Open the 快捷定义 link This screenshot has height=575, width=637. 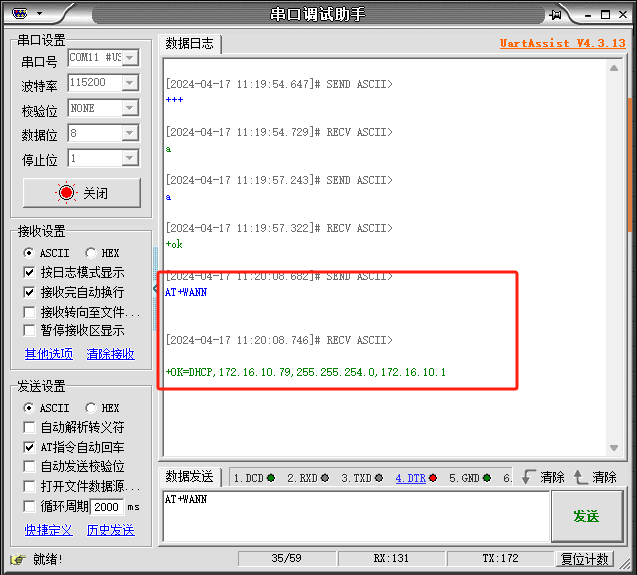pyautogui.click(x=49, y=530)
